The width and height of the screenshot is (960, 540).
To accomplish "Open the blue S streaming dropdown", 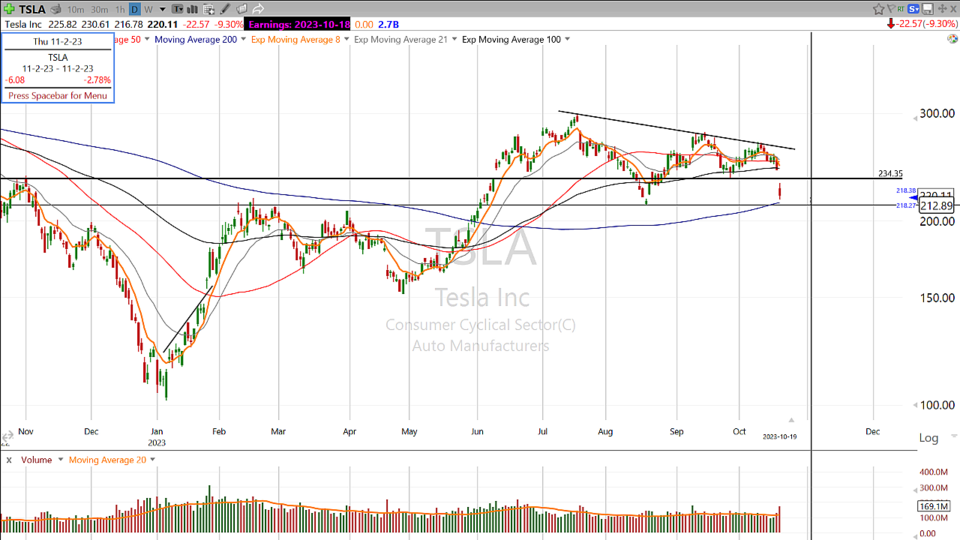I will pos(914,9).
